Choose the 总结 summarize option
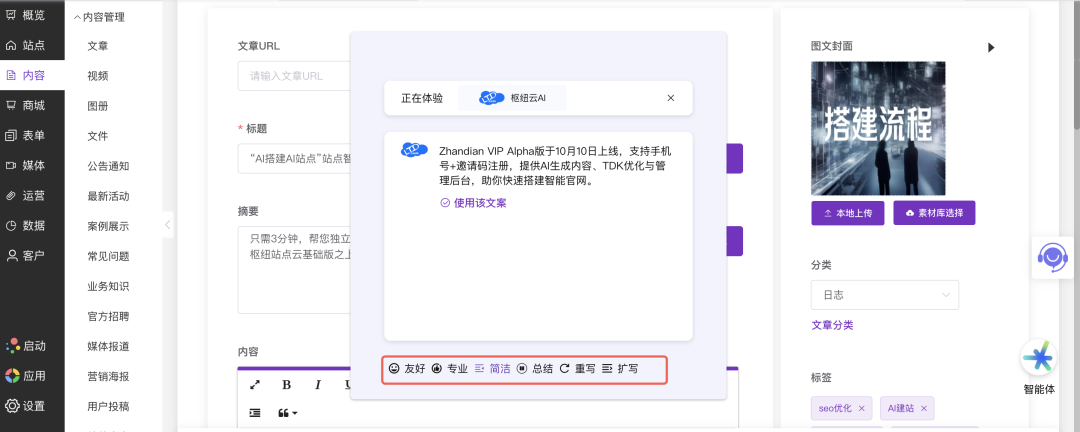This screenshot has height=432, width=1080. [x=535, y=369]
